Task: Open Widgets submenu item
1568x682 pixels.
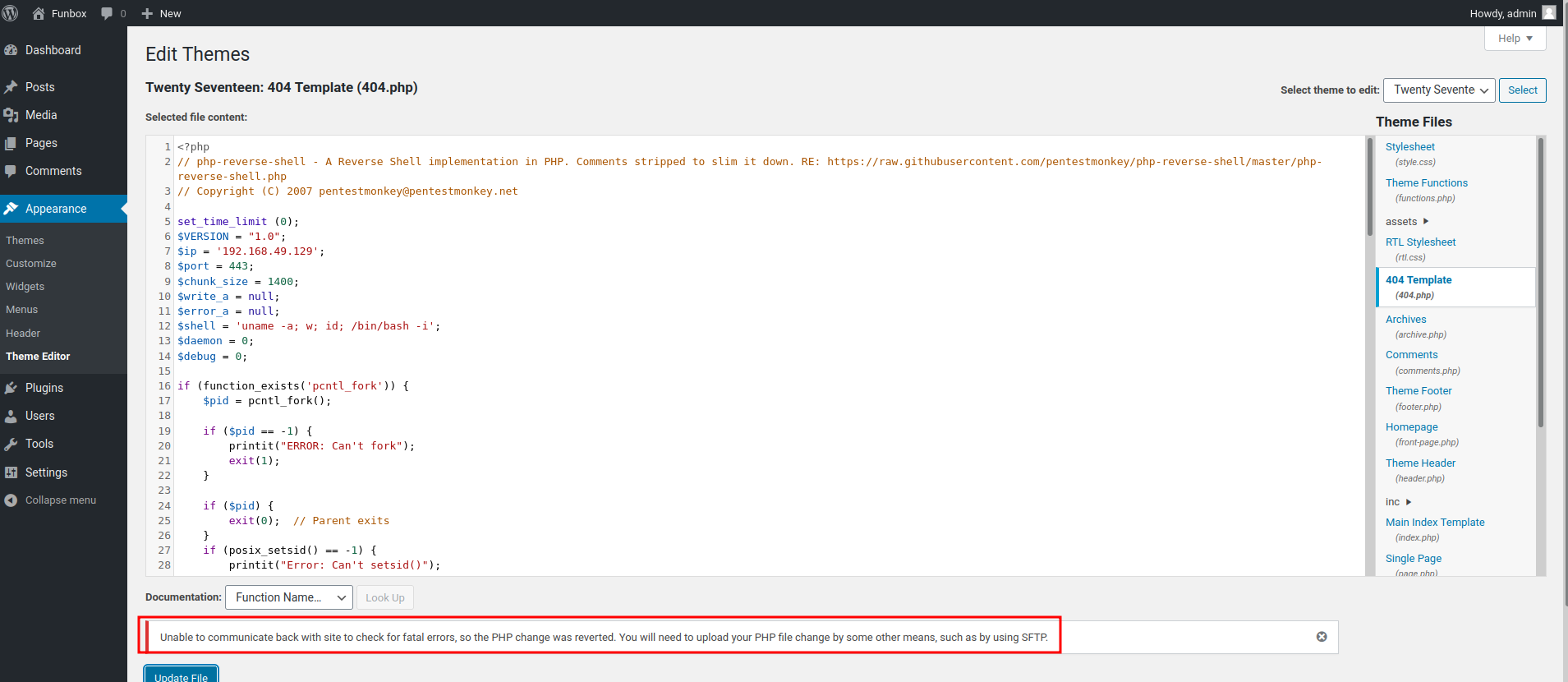Action: (25, 286)
